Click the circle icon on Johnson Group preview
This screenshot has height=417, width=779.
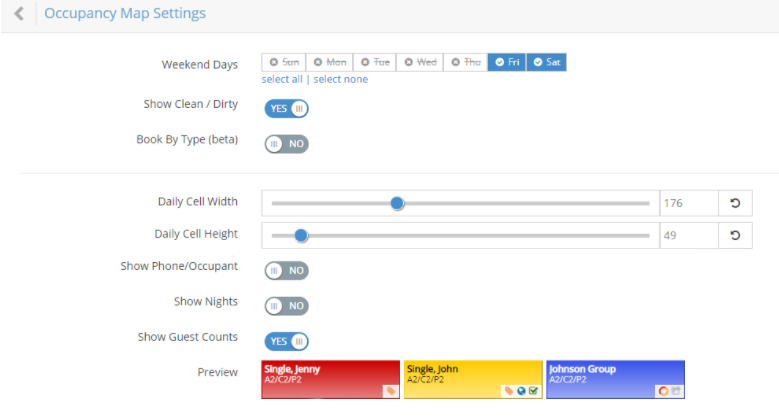662,391
